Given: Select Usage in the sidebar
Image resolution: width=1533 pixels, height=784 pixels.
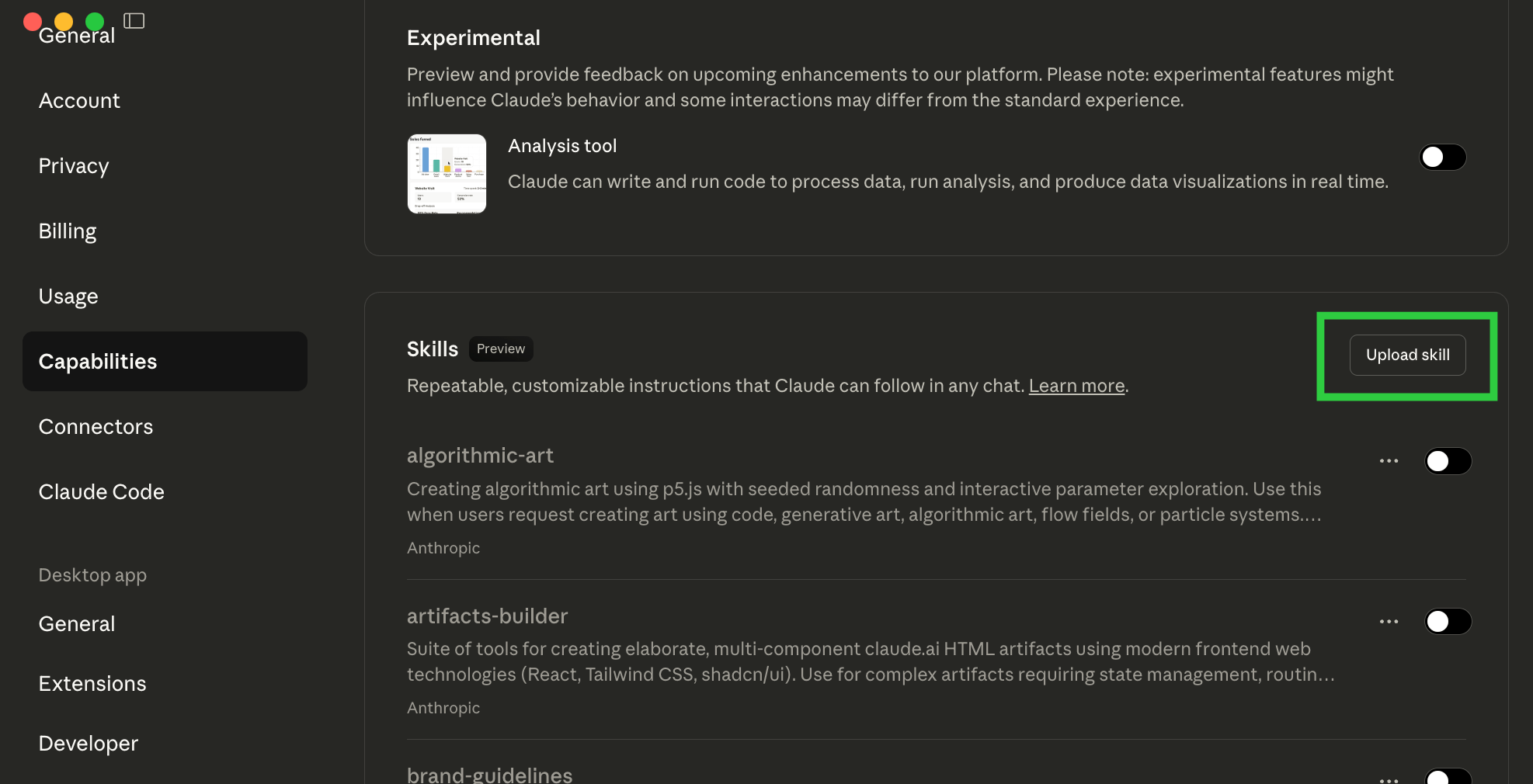Looking at the screenshot, I should (x=68, y=297).
